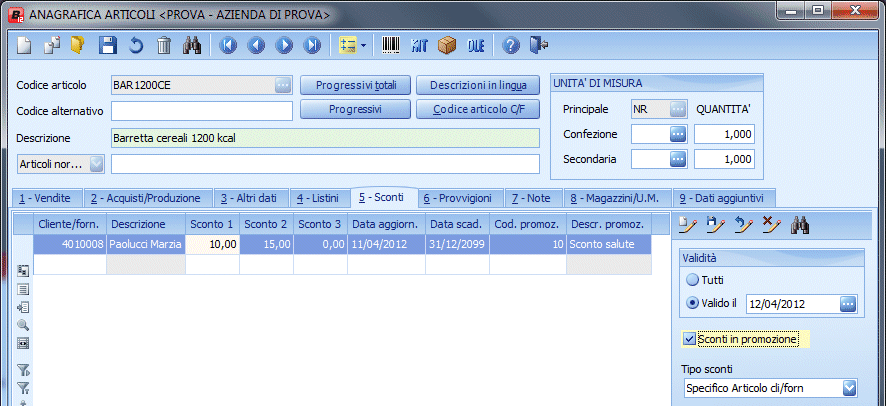This screenshot has width=886, height=406.
Task: Click the save discount row pencil icon
Action: coord(716,225)
